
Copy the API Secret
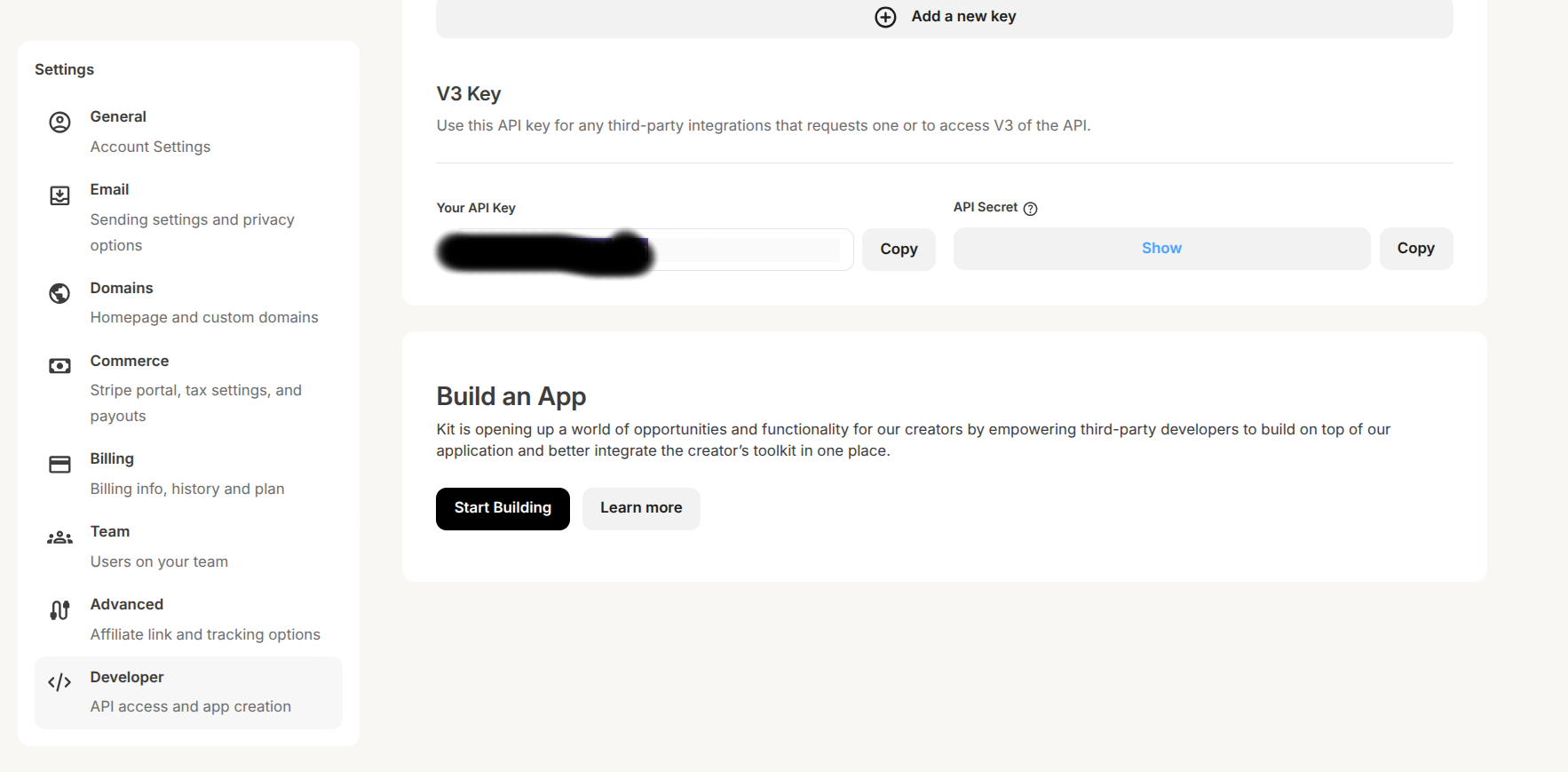(1416, 249)
